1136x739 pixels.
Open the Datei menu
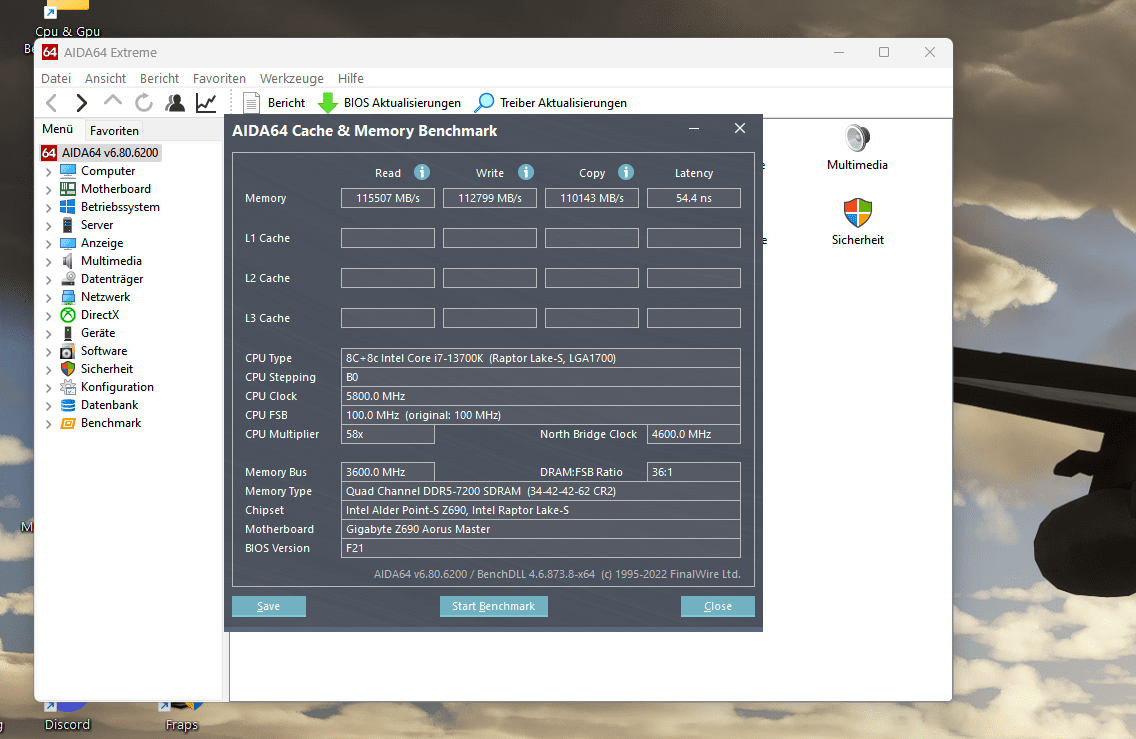point(56,78)
